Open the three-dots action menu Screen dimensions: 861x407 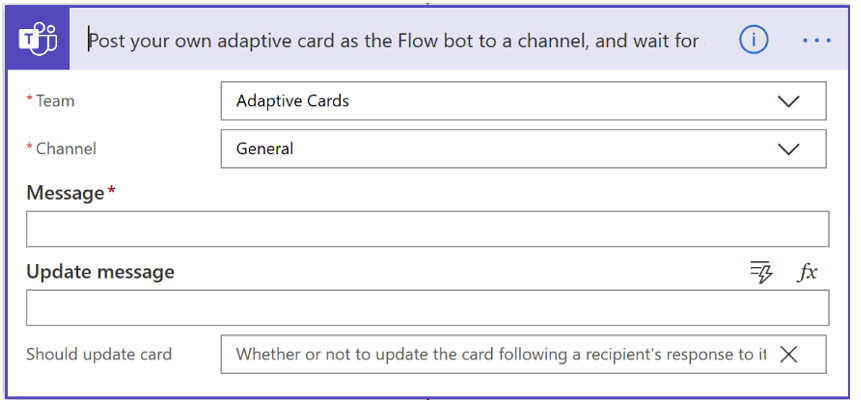817,40
